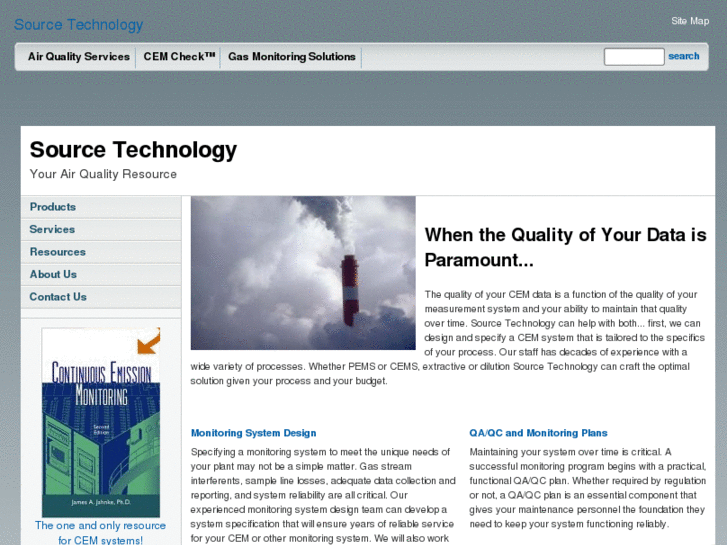The height and width of the screenshot is (545, 727).
Task: Focus the search text field
Action: (634, 57)
